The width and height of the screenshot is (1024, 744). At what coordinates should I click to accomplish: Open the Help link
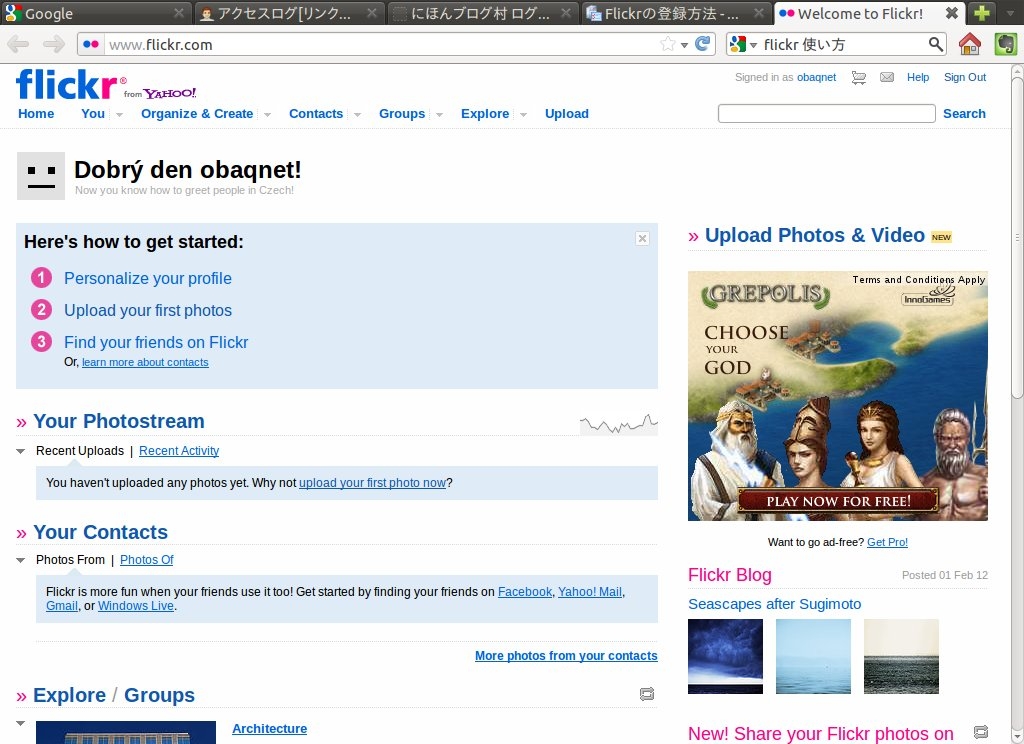pyautogui.click(x=918, y=77)
